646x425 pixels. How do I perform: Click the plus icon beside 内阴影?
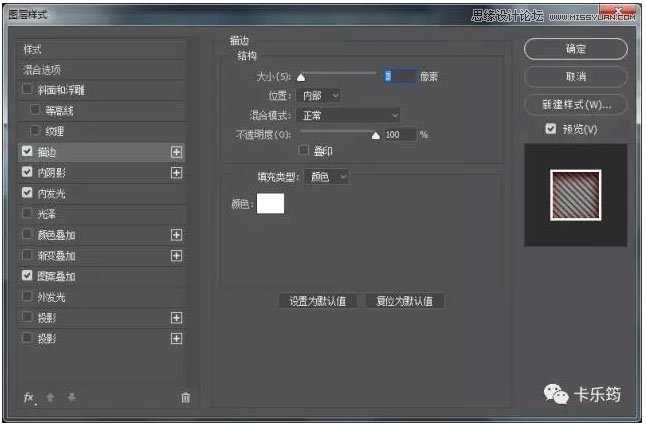click(177, 173)
